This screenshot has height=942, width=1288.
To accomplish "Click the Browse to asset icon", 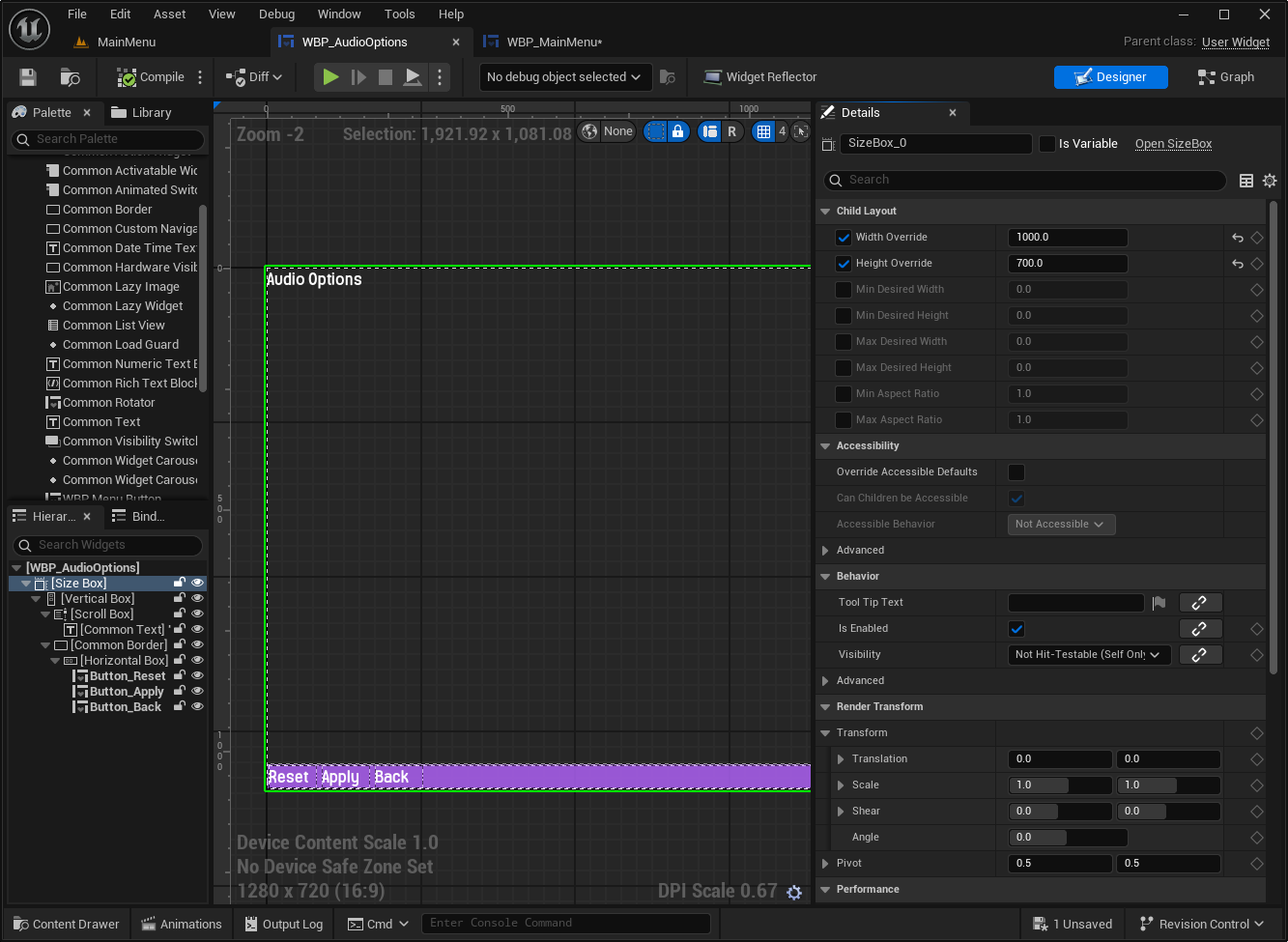I will [70, 77].
